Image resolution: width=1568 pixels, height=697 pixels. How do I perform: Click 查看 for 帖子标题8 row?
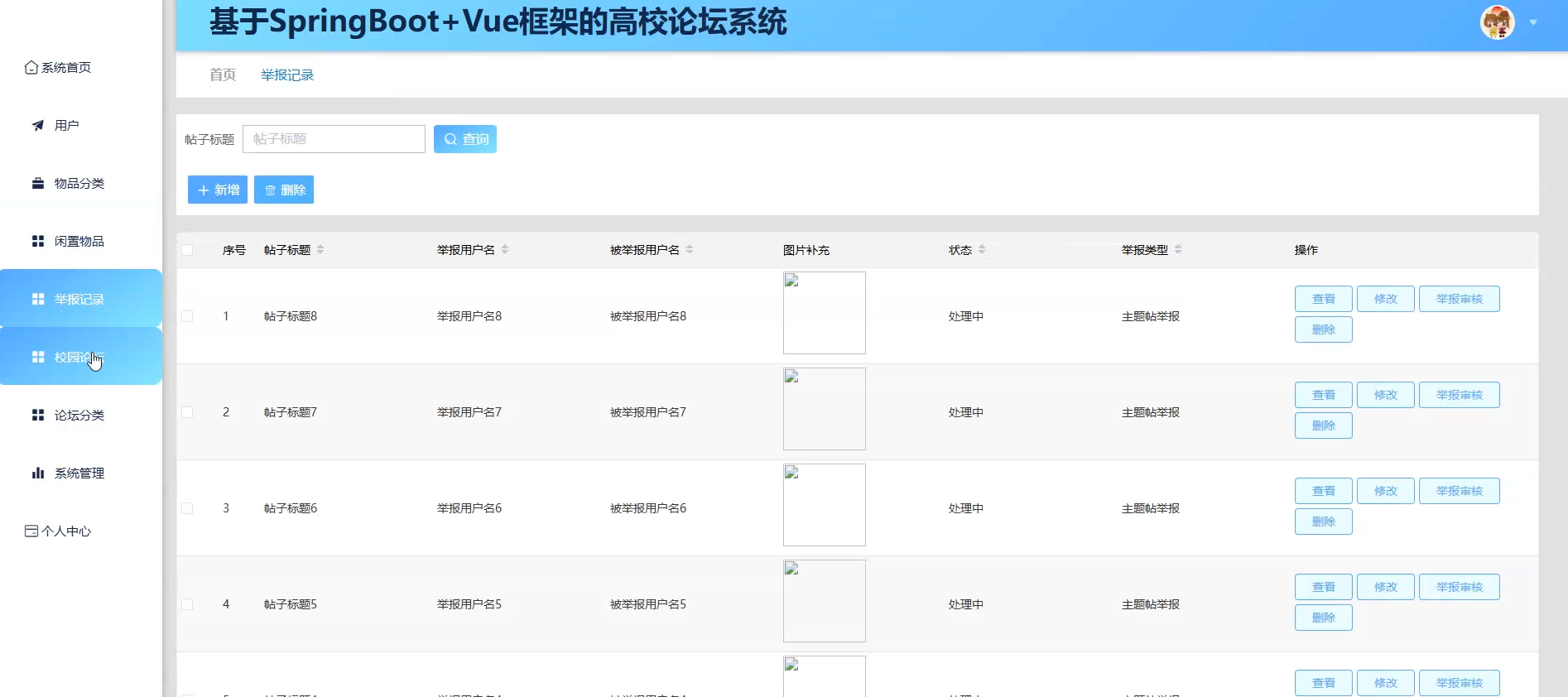(x=1324, y=299)
